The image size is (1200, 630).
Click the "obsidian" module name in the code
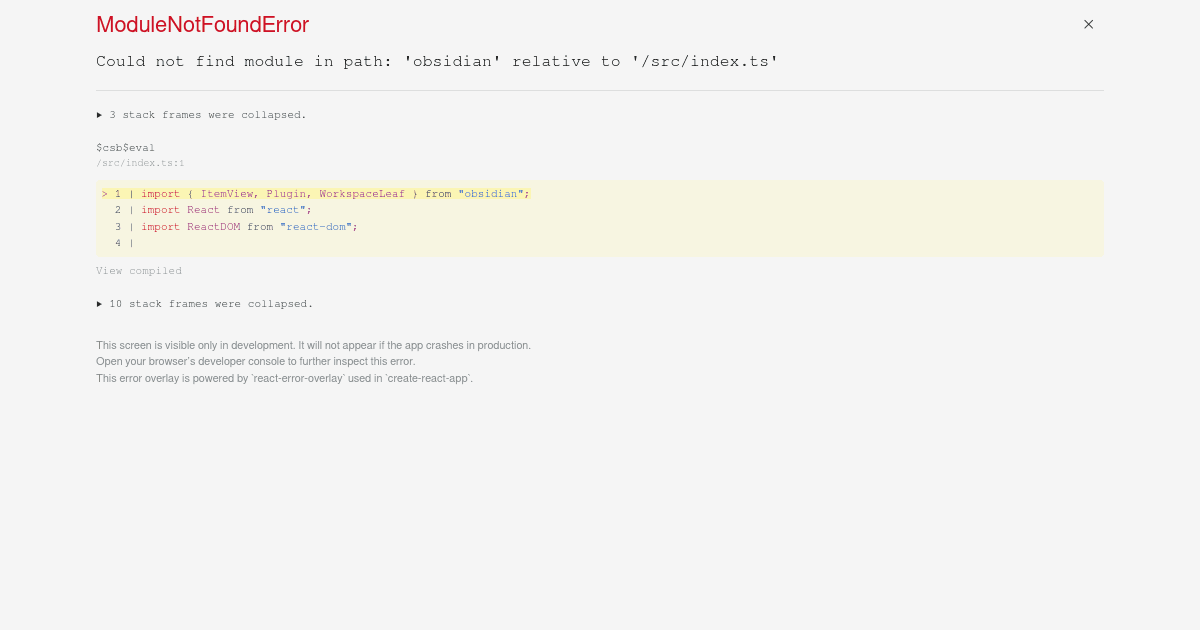491,193
